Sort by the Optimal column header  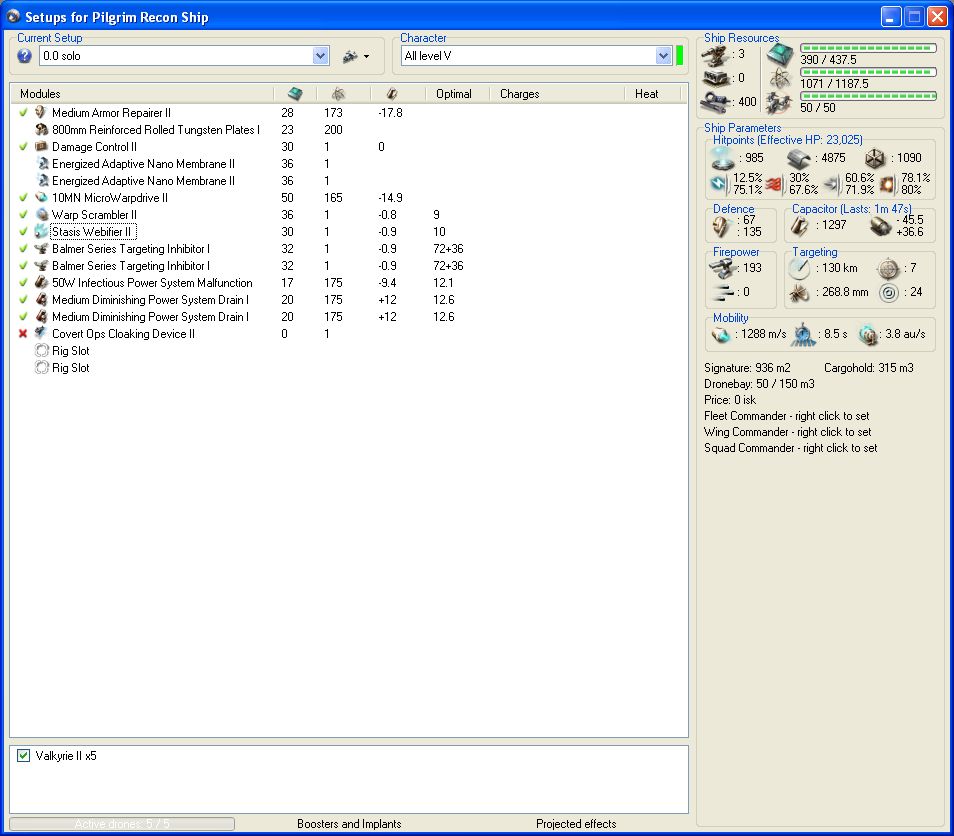[454, 94]
